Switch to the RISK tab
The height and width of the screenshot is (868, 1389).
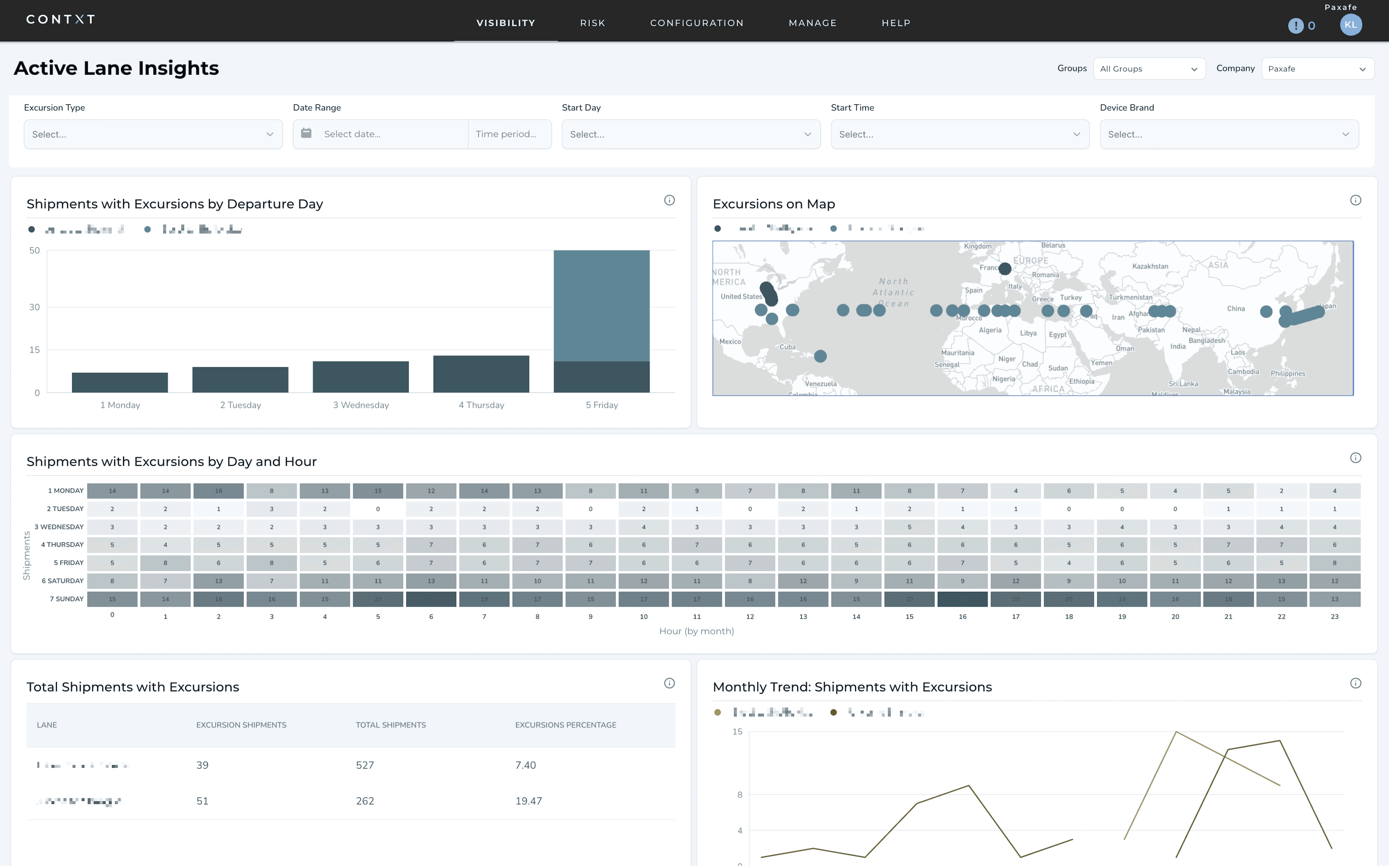point(592,23)
